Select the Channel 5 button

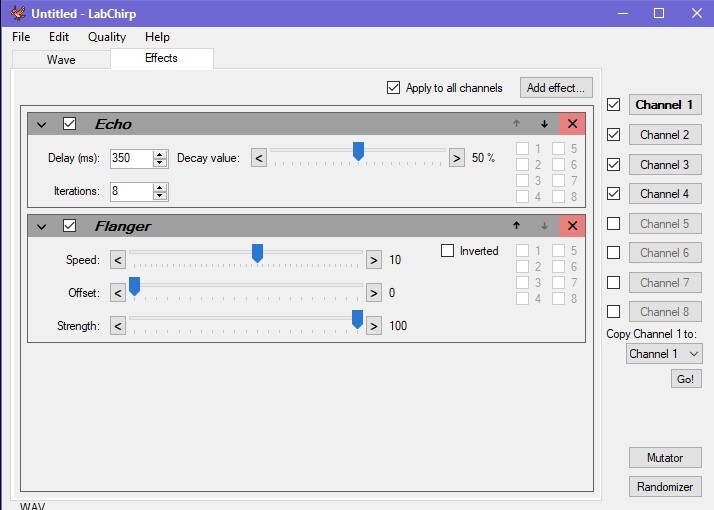tap(665, 224)
